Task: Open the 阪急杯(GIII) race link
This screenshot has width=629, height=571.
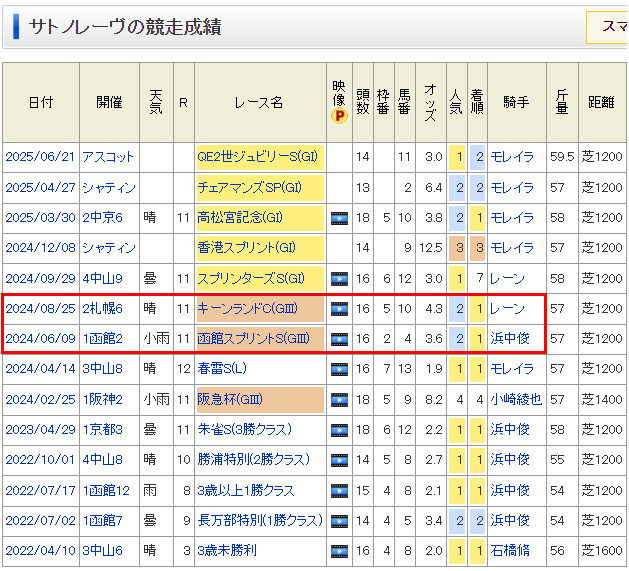Action: click(230, 399)
